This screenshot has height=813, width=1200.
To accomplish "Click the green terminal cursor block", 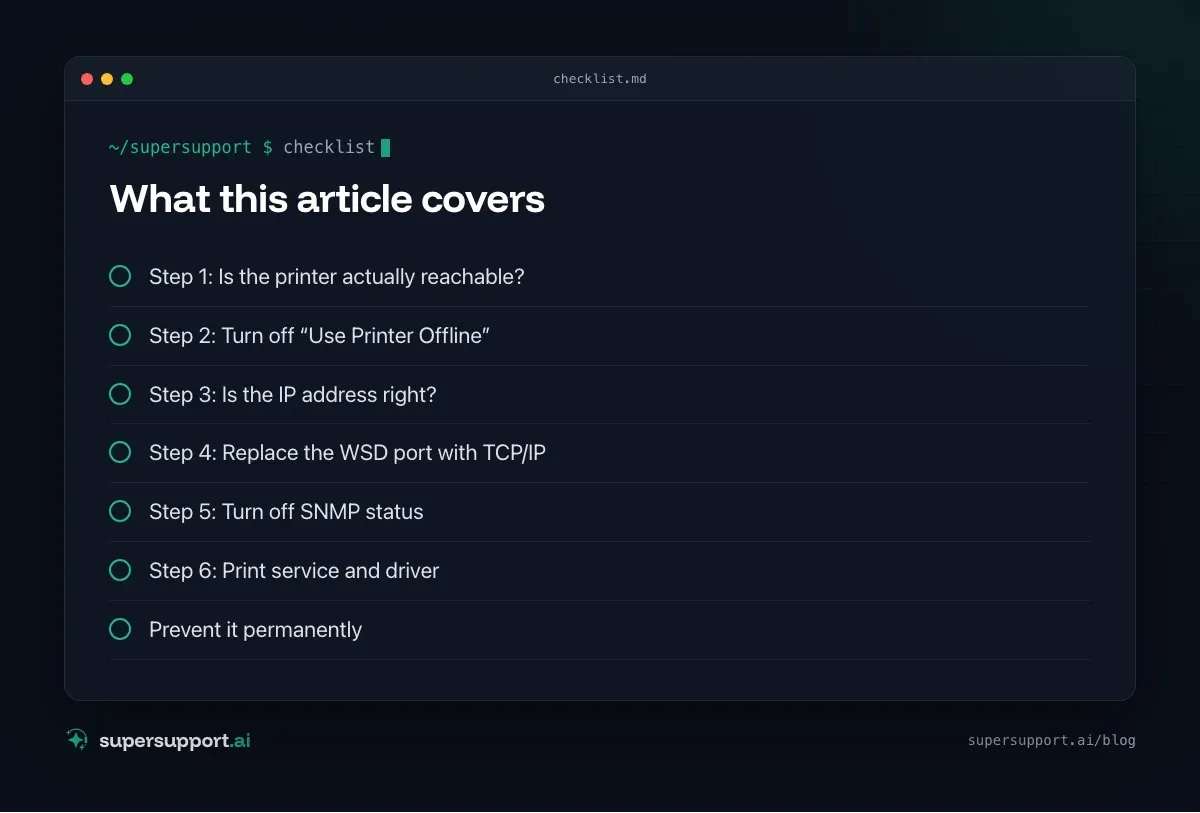I will click(386, 148).
